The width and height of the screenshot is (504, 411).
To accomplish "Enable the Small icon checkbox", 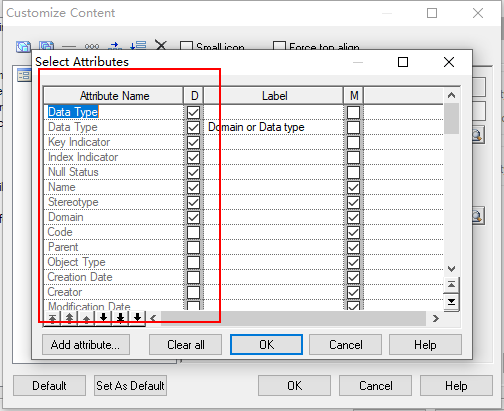I will (186, 46).
